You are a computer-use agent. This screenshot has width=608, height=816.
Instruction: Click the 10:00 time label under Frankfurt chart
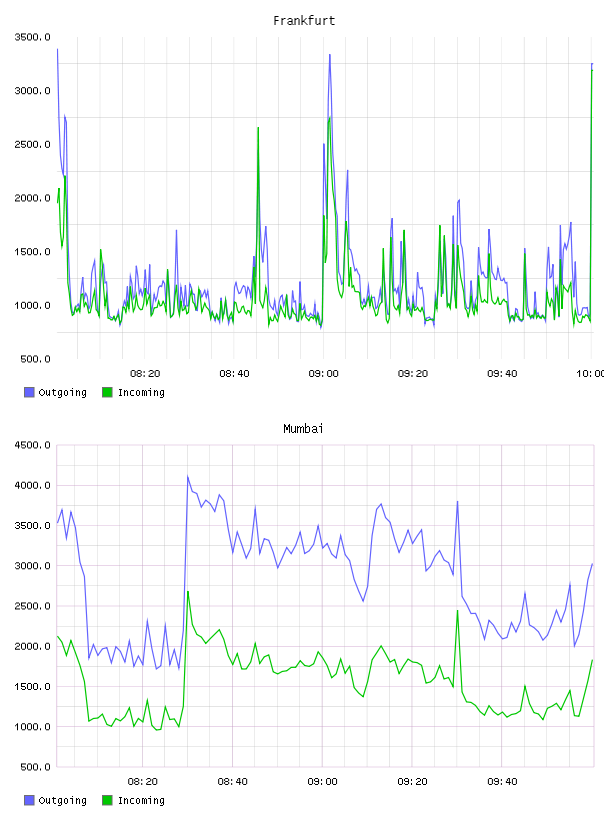coord(590,374)
